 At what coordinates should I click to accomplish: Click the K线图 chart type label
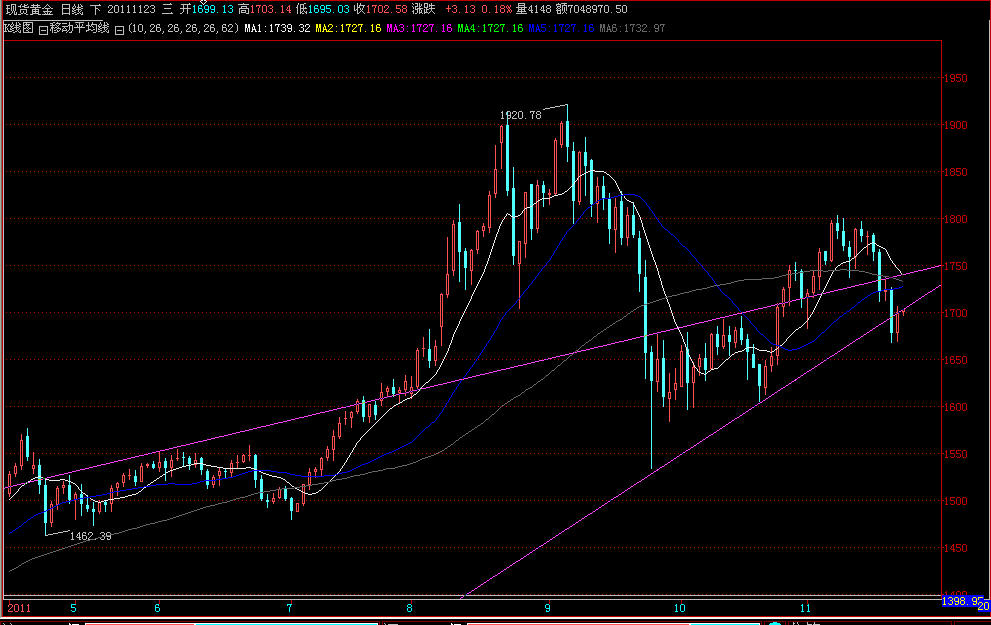click(x=18, y=28)
